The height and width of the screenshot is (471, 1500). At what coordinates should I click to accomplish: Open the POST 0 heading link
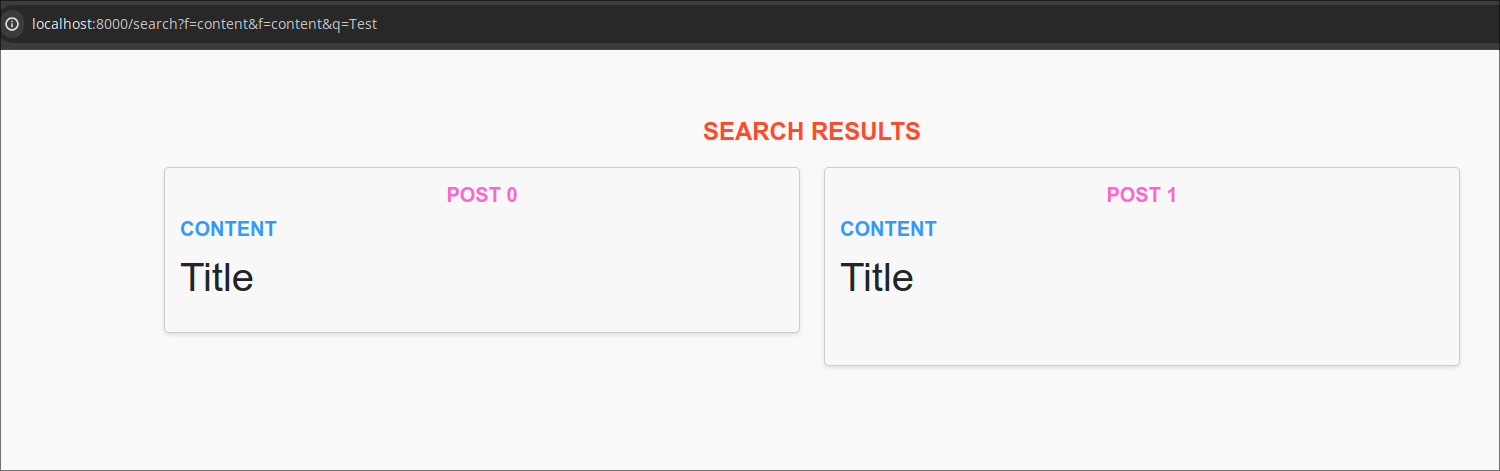click(481, 195)
